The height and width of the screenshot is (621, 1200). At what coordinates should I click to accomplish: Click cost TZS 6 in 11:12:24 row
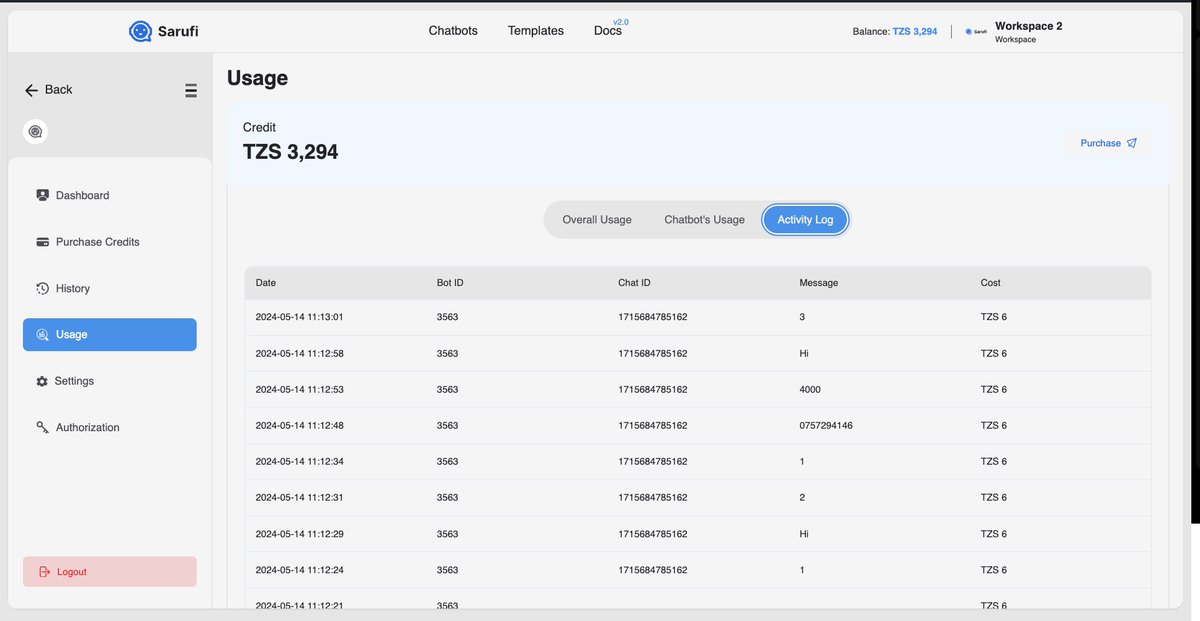(993, 571)
